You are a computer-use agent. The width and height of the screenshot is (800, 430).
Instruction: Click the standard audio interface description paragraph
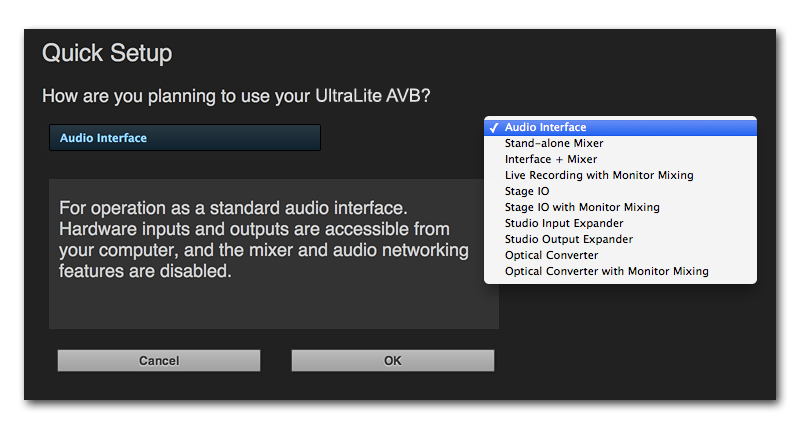click(263, 239)
